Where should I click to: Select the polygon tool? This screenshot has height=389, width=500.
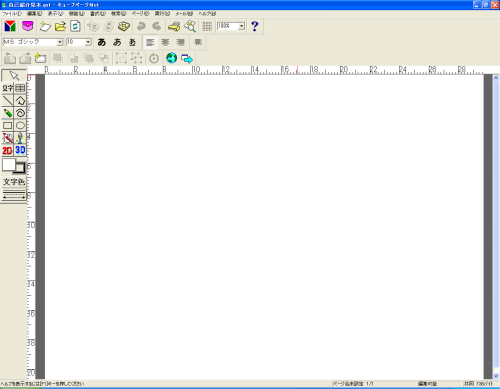(20, 100)
